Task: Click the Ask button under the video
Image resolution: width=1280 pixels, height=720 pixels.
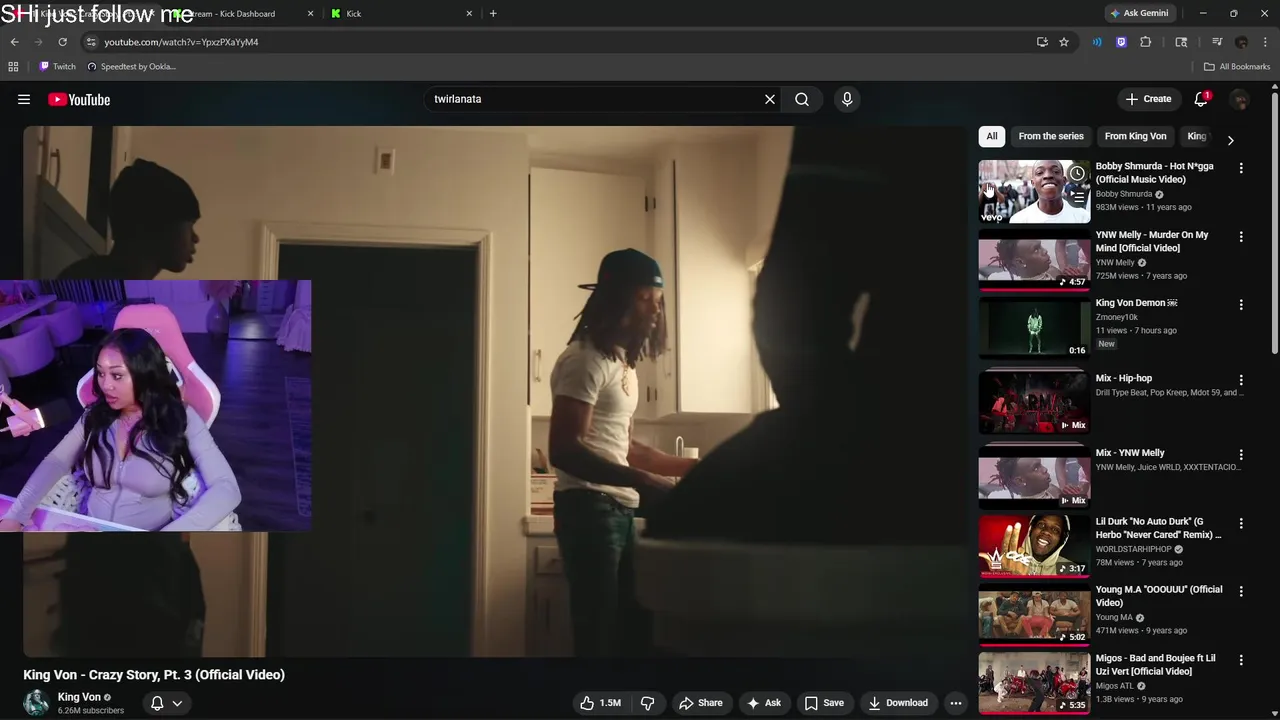Action: tap(763, 703)
